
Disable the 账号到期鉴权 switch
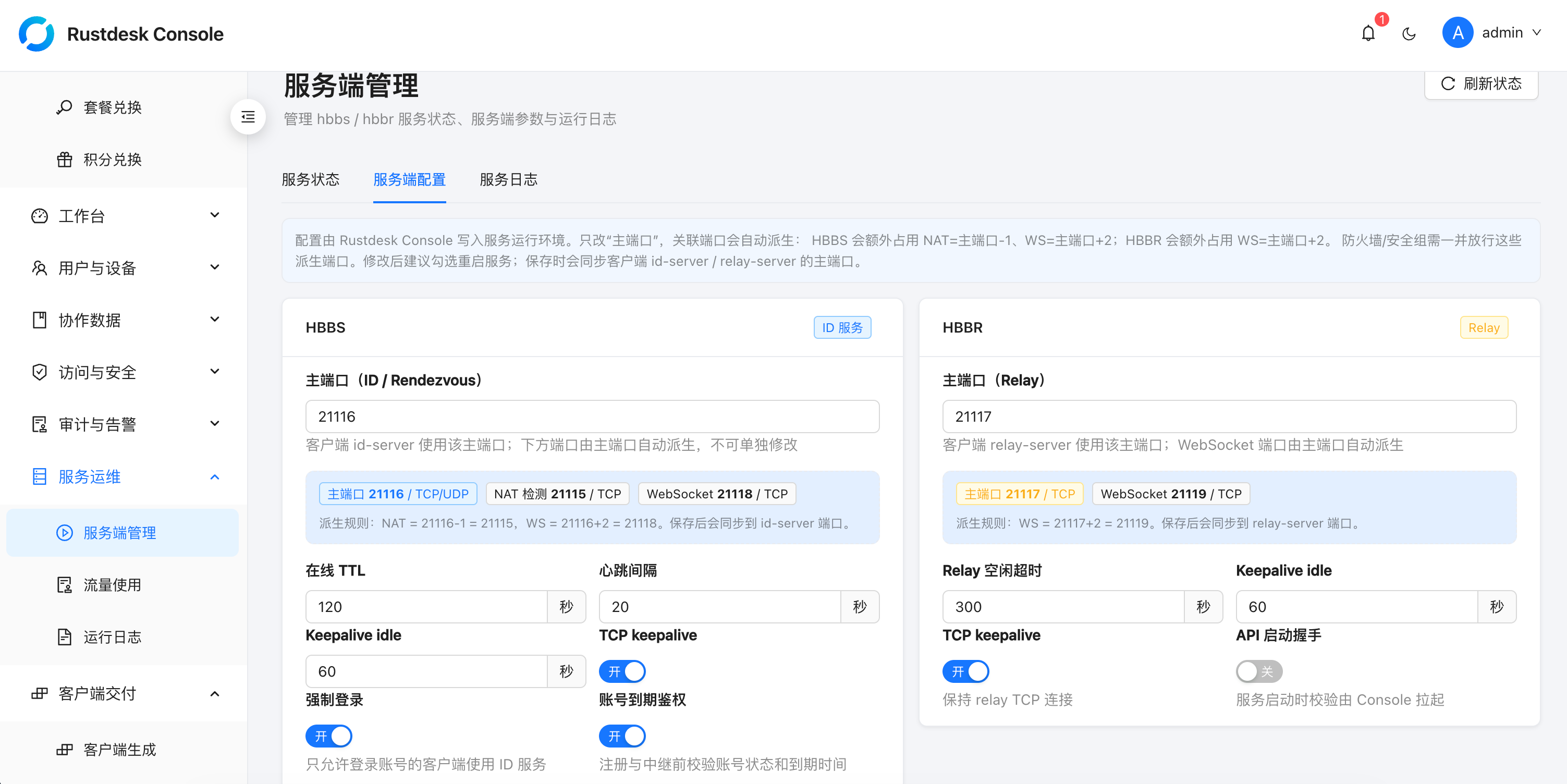tap(622, 736)
